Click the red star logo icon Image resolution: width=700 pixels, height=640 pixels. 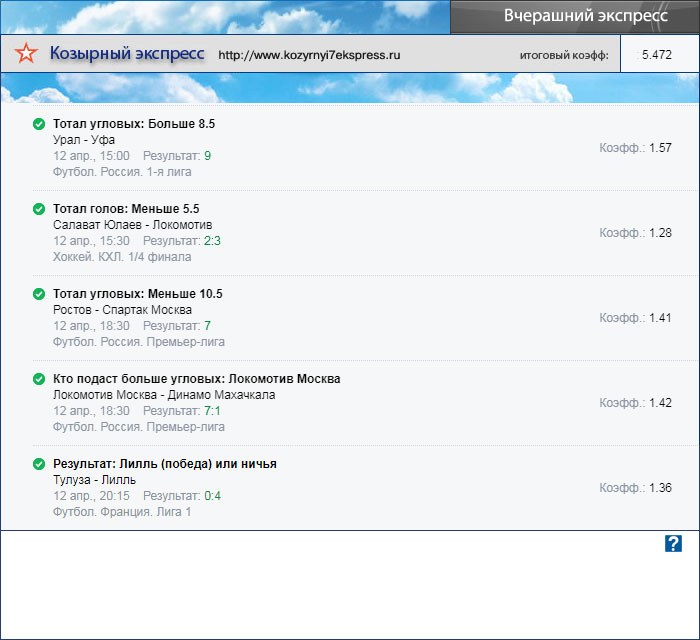pyautogui.click(x=28, y=54)
